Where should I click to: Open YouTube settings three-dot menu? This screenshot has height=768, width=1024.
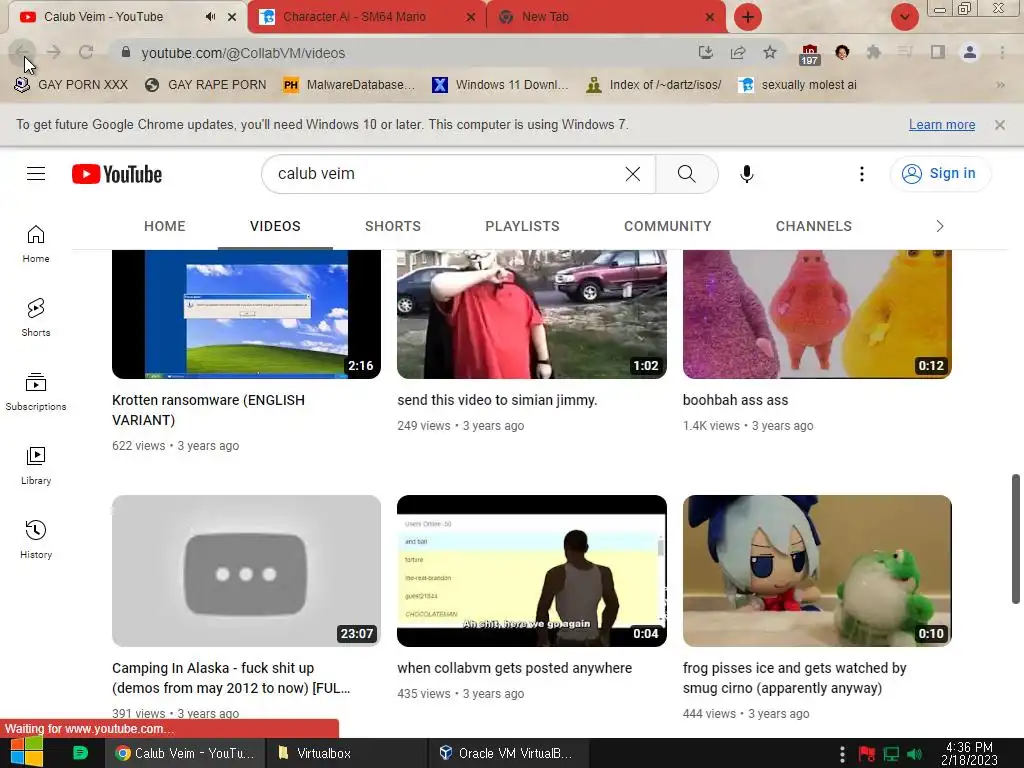tap(861, 174)
